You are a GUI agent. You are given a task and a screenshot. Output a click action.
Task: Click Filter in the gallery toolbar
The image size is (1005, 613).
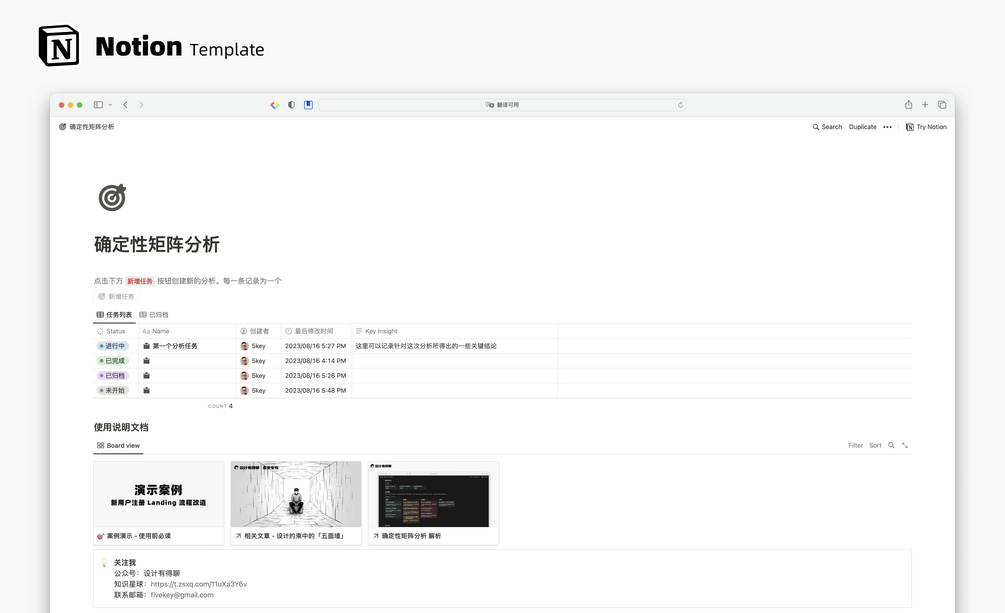[856, 446]
